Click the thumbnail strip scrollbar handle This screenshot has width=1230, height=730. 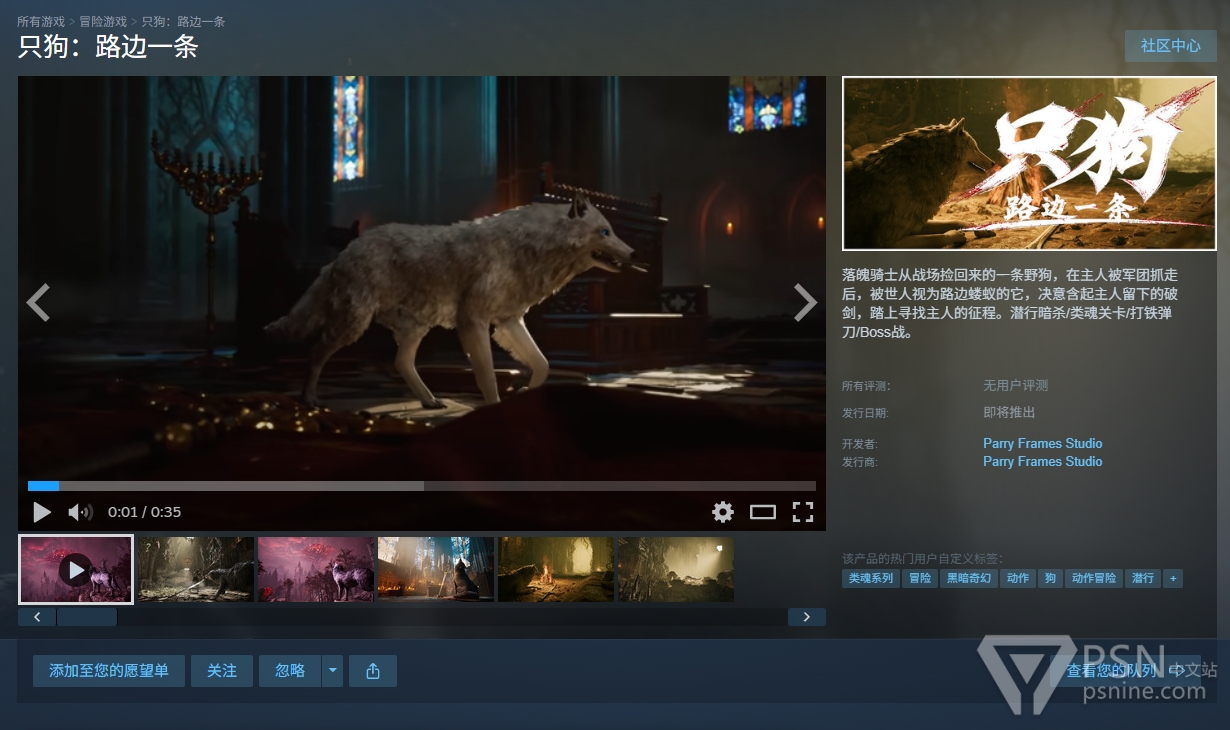87,617
